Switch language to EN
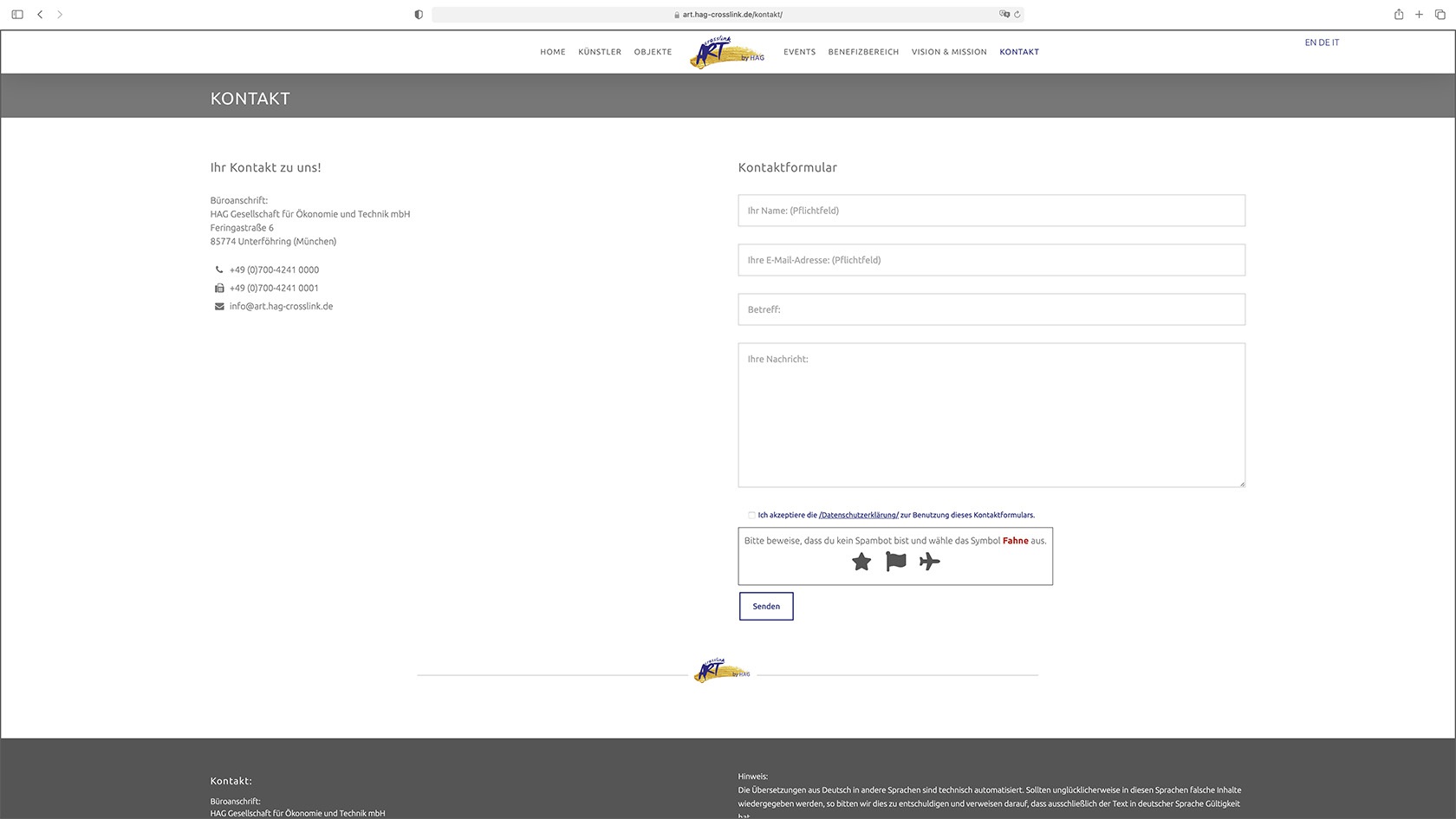Viewport: 1456px width, 819px height. (1310, 42)
